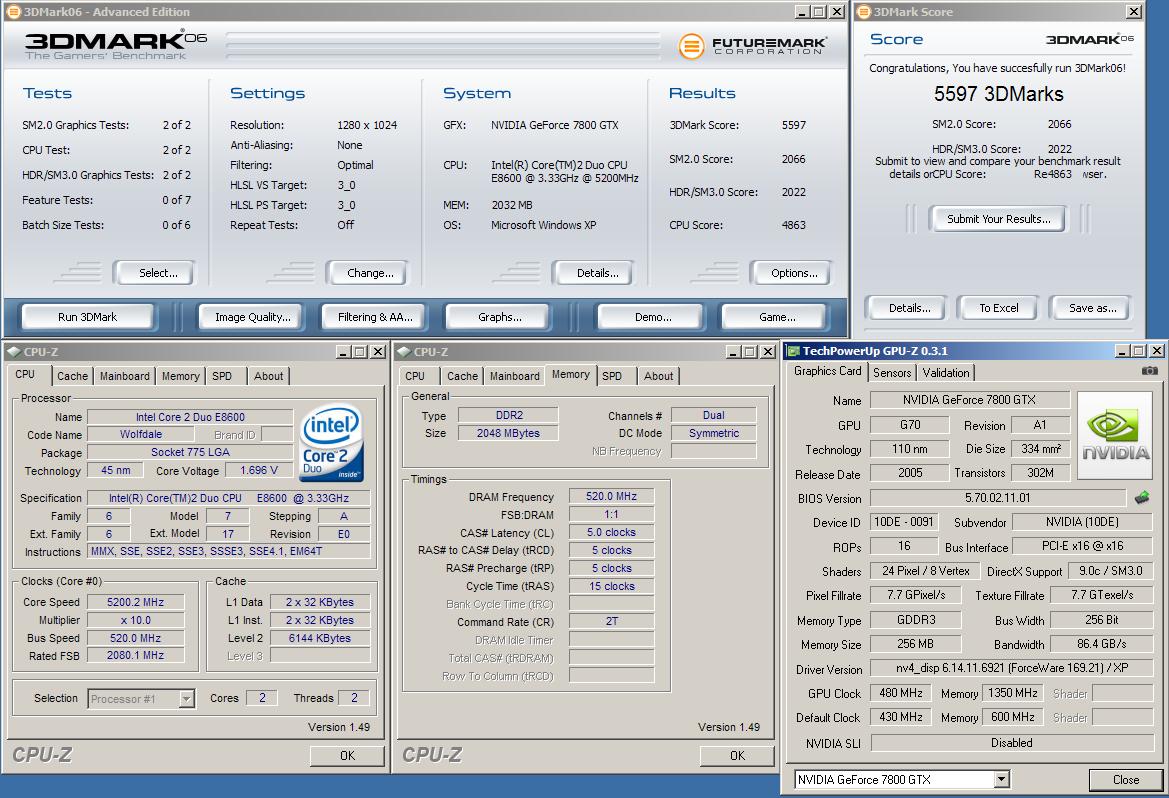Click the NVIDIA logo in GPU-Z

[1115, 435]
